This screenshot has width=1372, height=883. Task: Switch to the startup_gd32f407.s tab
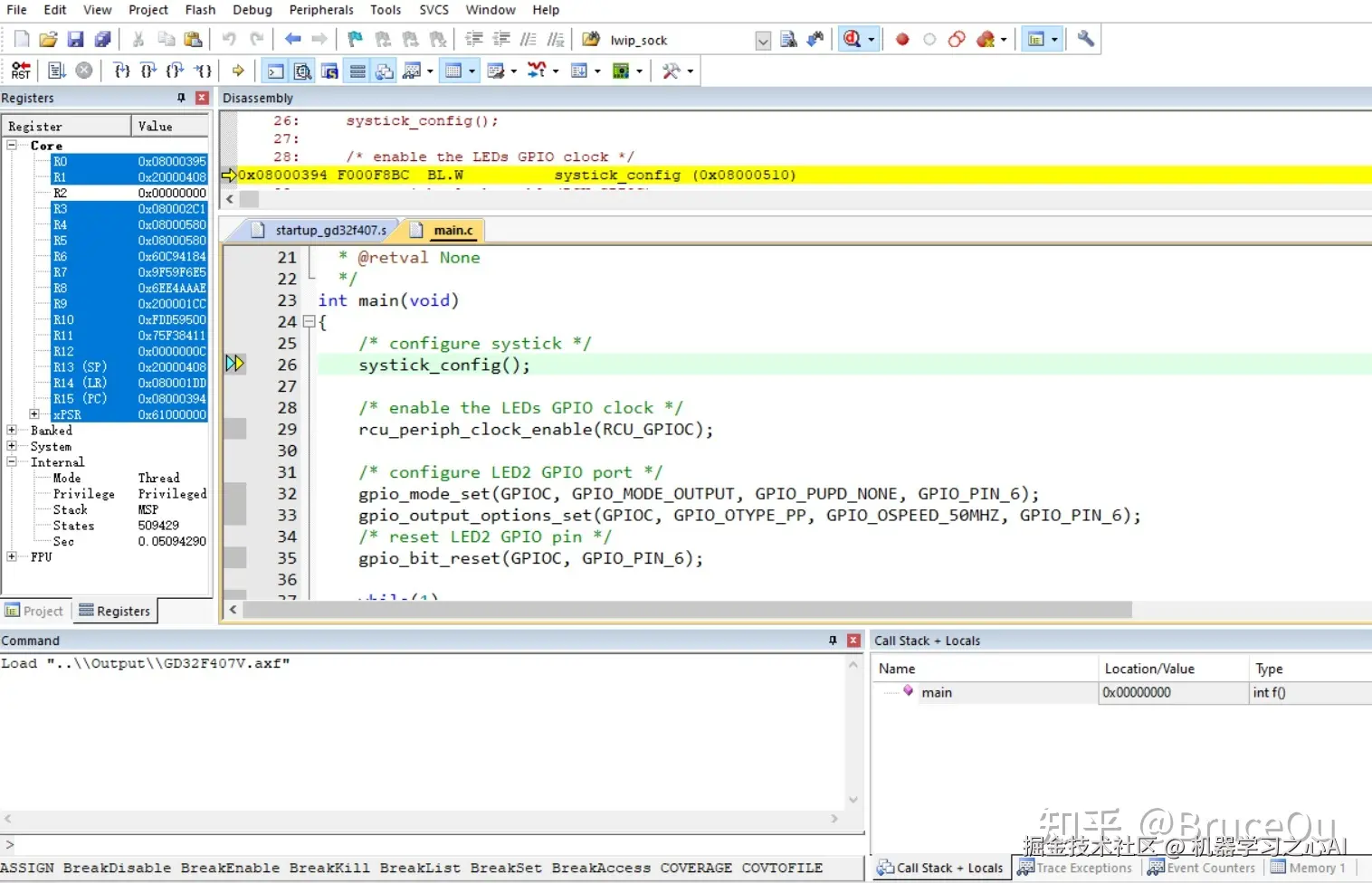click(330, 231)
